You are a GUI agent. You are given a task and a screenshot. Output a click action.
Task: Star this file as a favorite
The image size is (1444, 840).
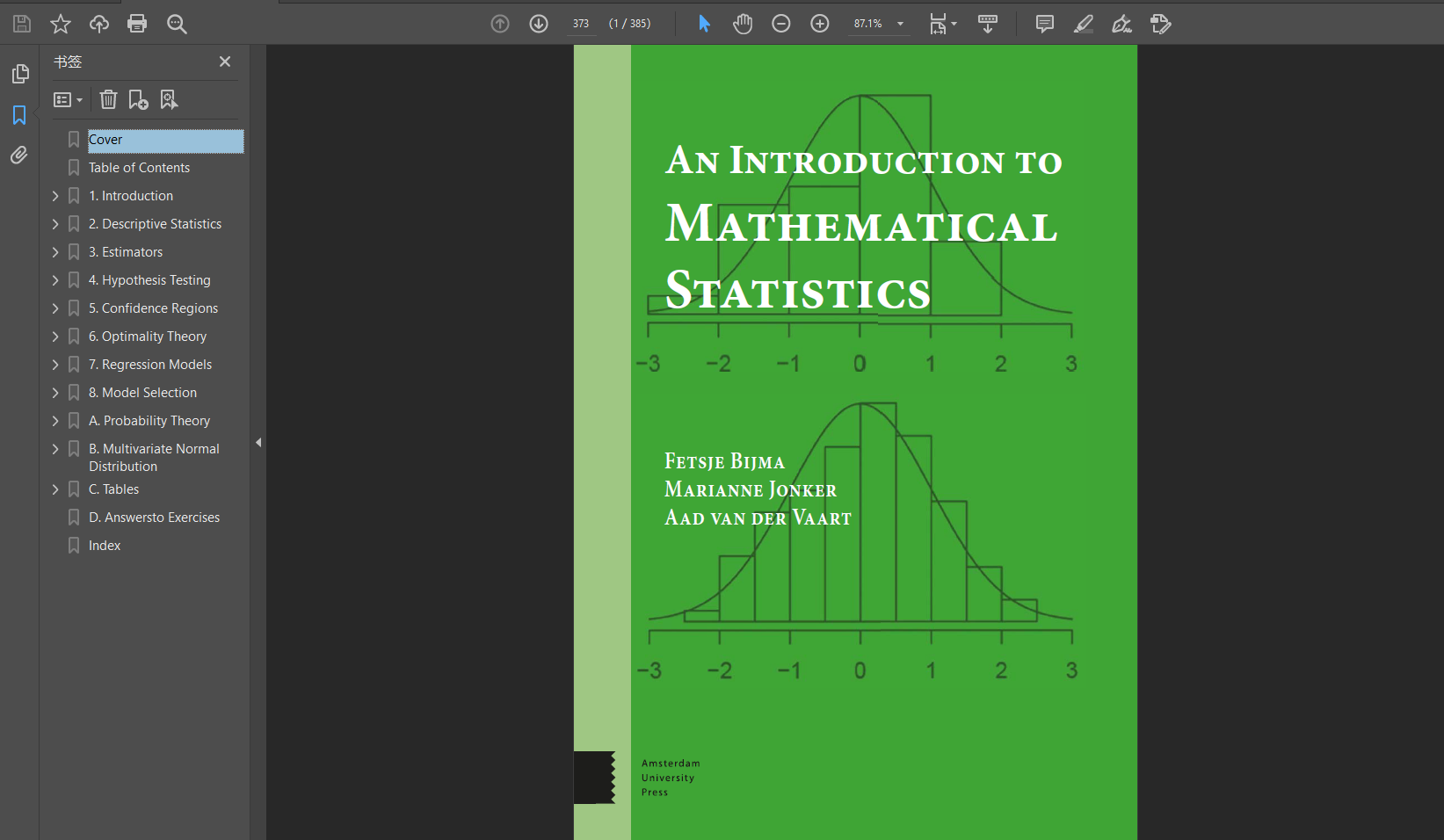tap(61, 24)
